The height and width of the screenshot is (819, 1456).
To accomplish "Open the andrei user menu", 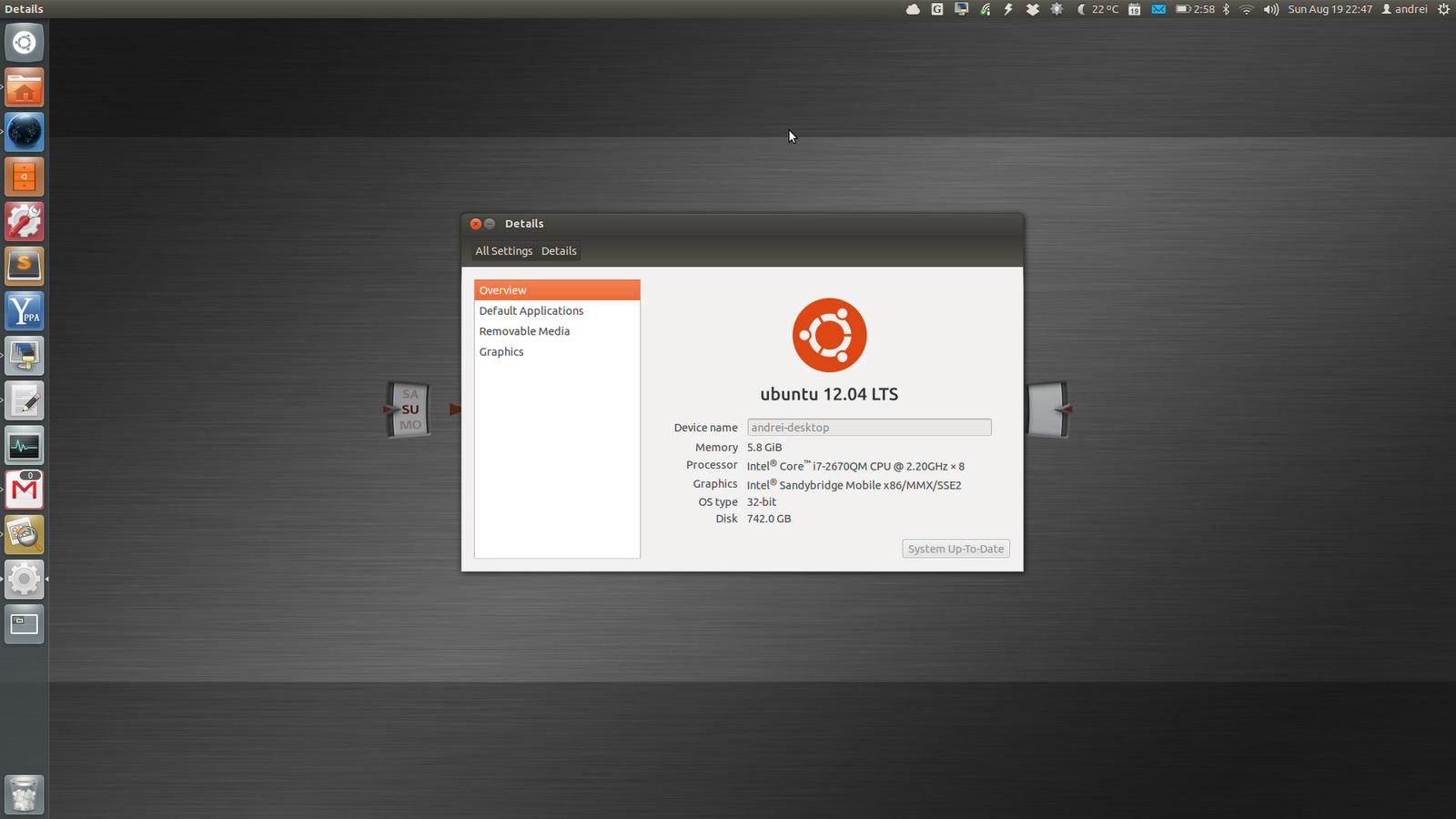I will click(1404, 9).
